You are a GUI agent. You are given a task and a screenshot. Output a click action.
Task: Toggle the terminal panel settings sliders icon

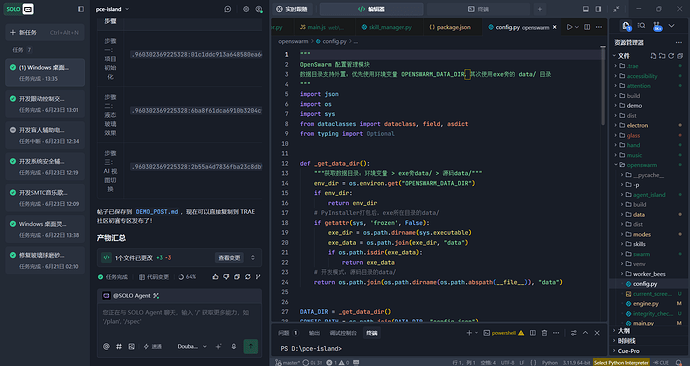coord(573,333)
